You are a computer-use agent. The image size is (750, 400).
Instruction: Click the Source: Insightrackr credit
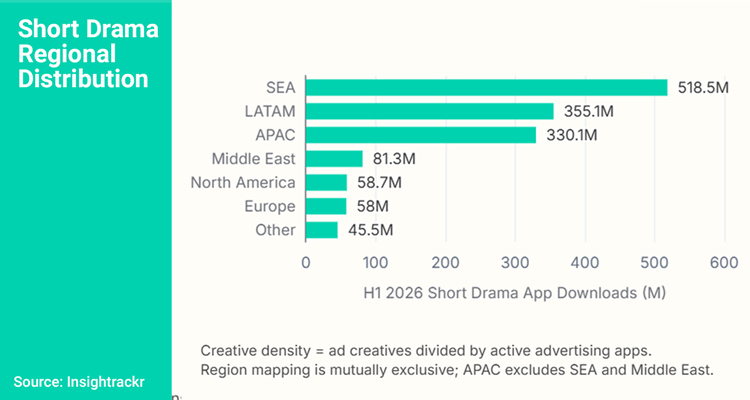click(79, 382)
